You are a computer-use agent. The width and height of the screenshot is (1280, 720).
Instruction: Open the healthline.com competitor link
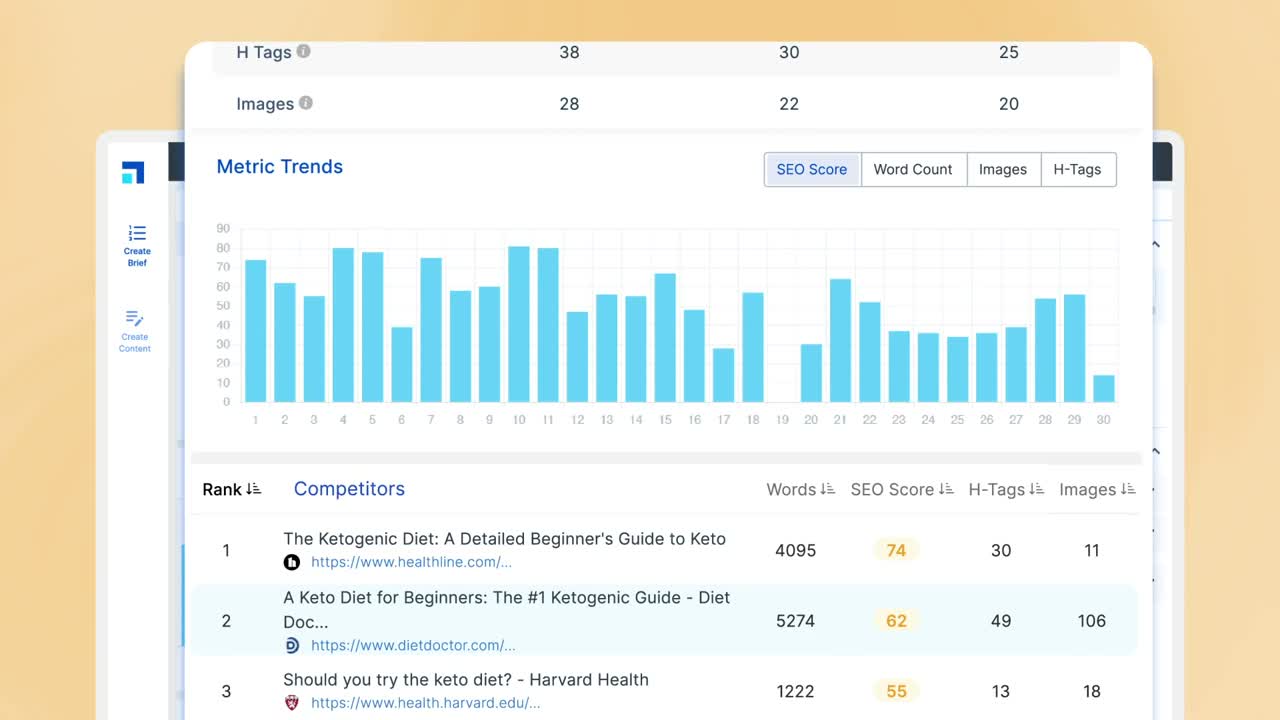coord(411,562)
